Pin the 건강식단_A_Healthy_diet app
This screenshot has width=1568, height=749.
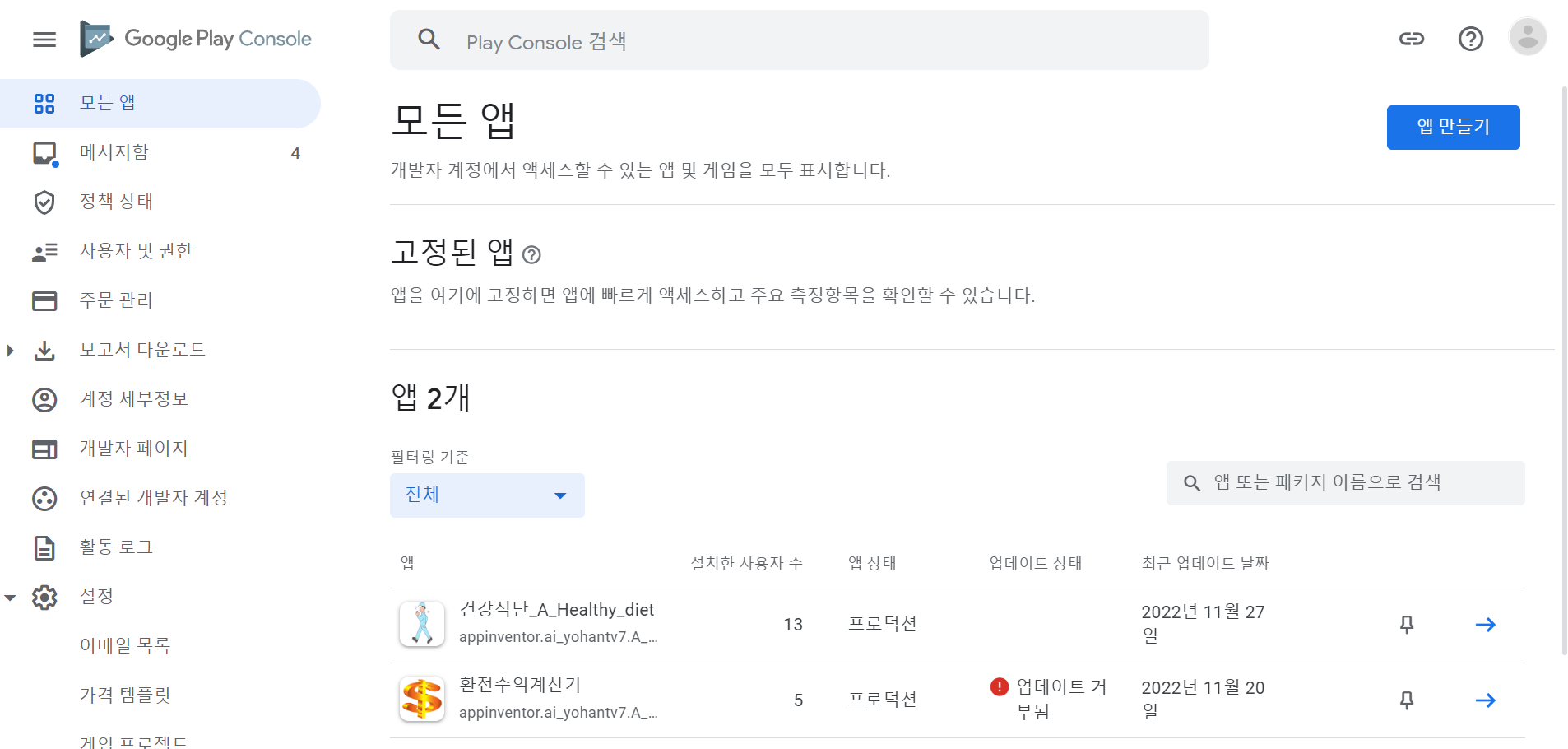[1407, 625]
